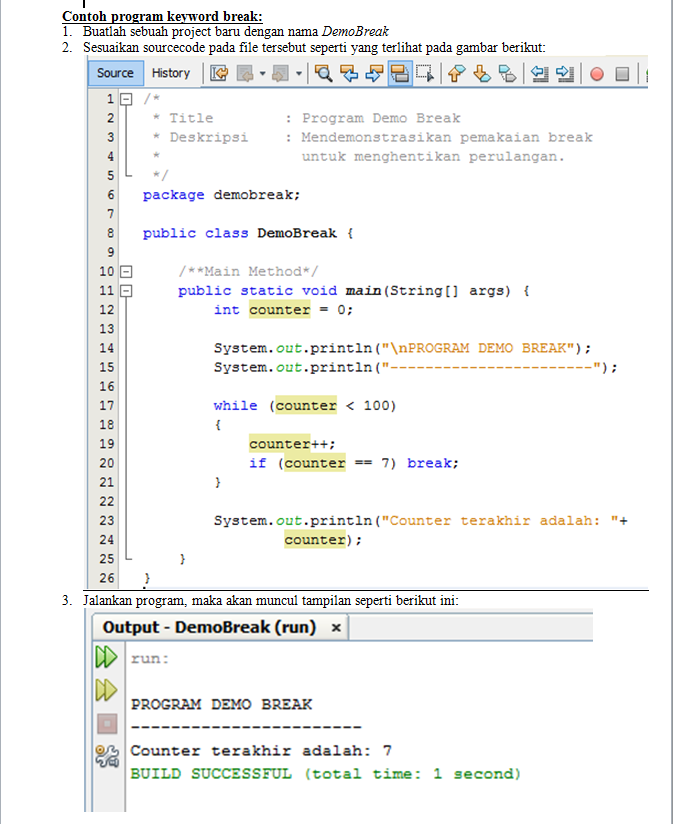This screenshot has height=824, width=673.
Task: Click Next Bookmark down-arrow icon
Action: click(x=482, y=74)
